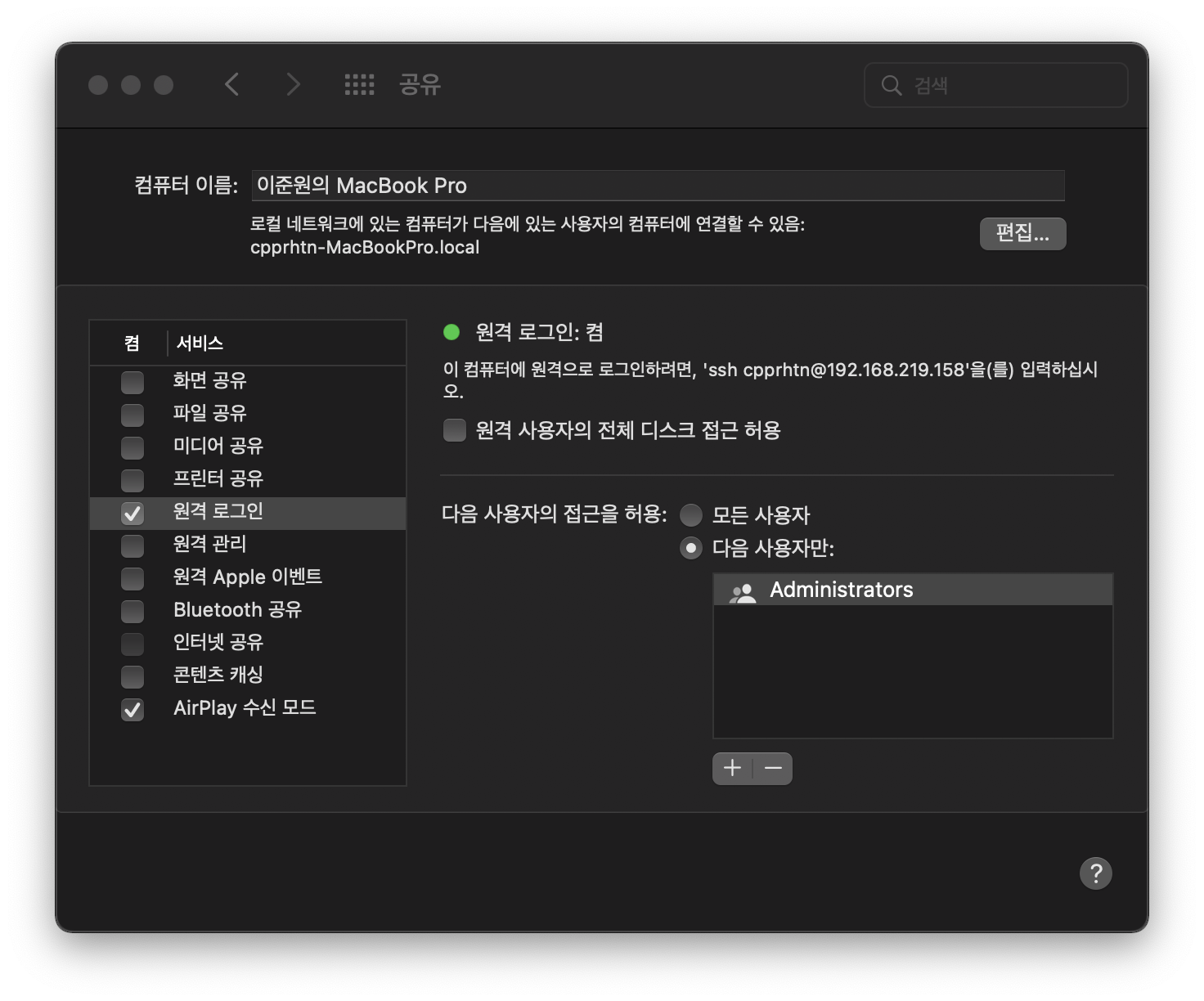Enable Bluetooth 공유 checkbox
This screenshot has height=1001, width=1204.
click(133, 611)
